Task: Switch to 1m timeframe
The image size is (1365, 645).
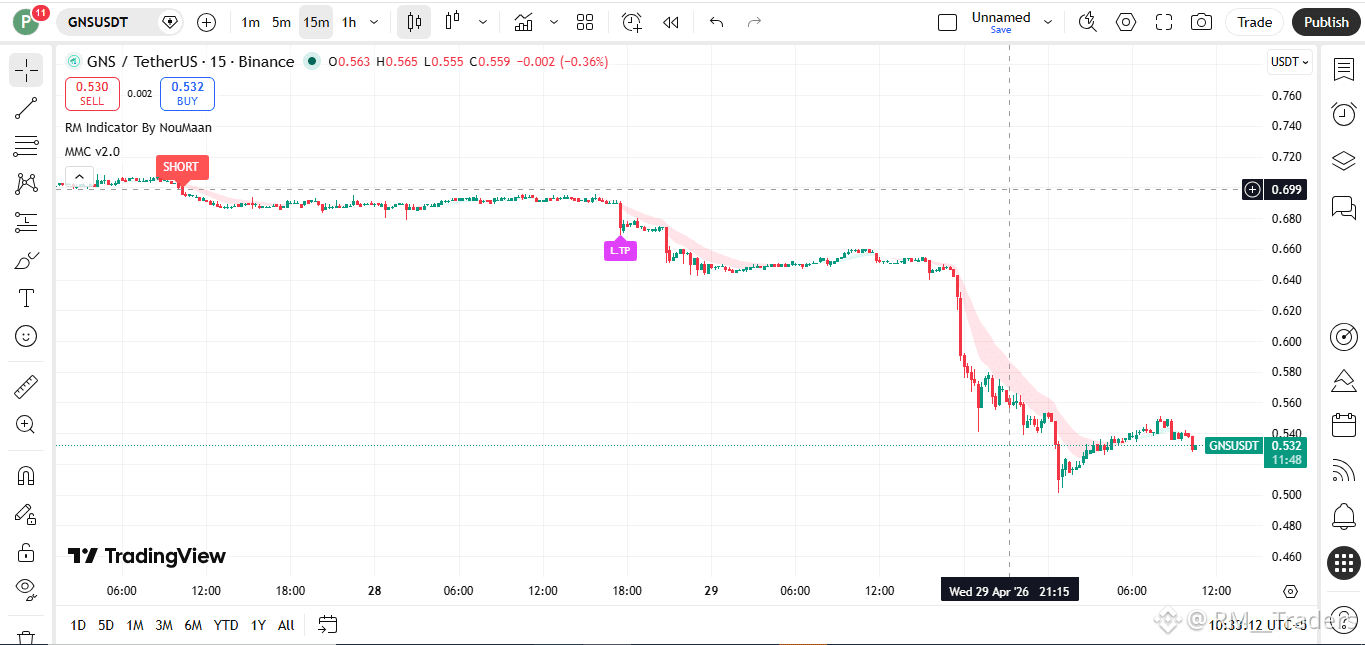Action: coord(251,22)
